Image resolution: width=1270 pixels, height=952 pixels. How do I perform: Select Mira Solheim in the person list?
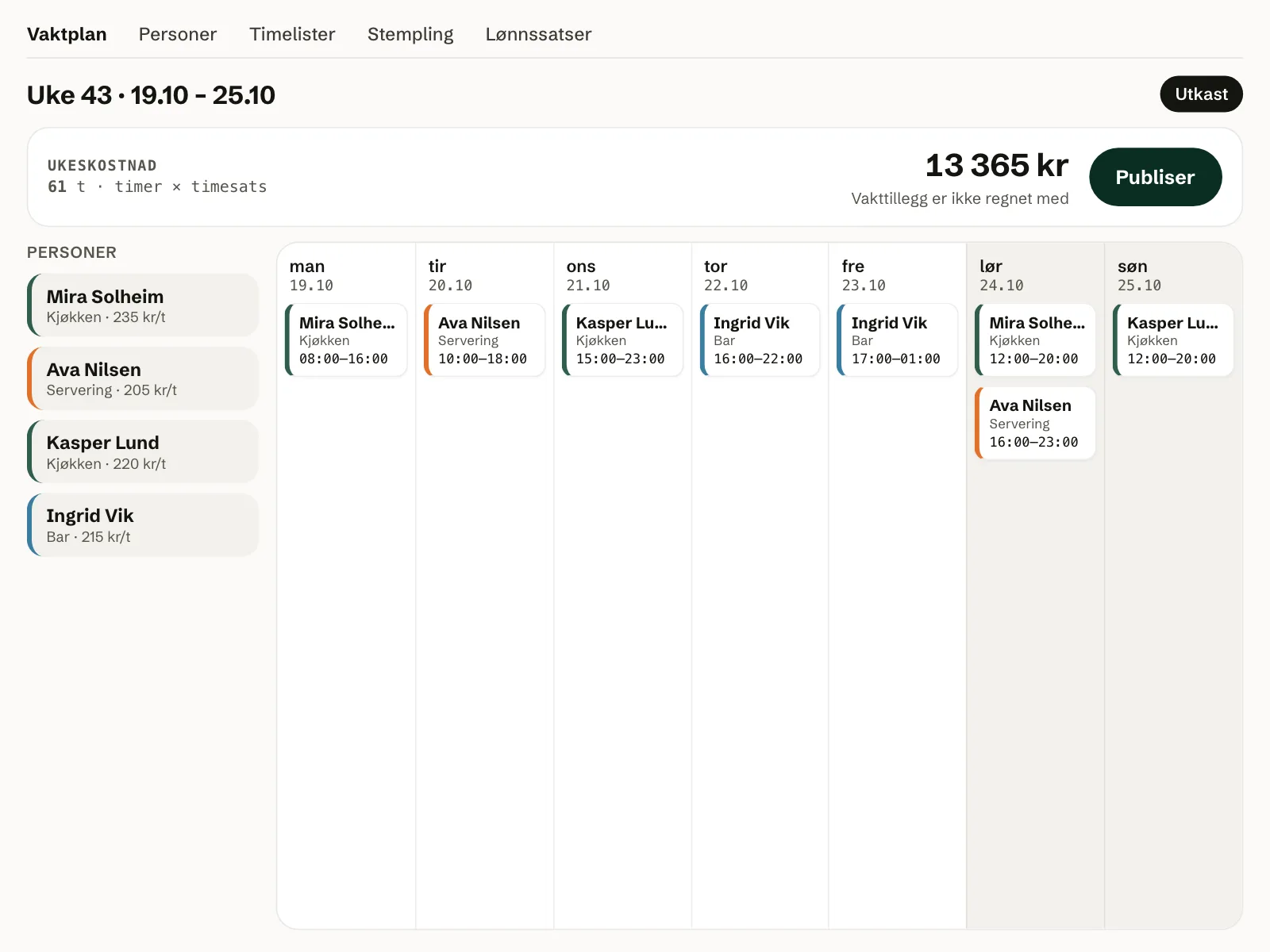[143, 305]
